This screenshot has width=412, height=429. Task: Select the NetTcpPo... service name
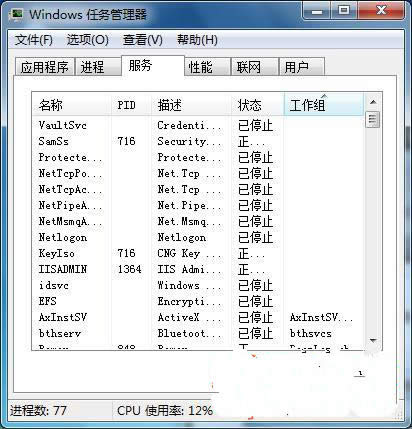click(x=70, y=173)
